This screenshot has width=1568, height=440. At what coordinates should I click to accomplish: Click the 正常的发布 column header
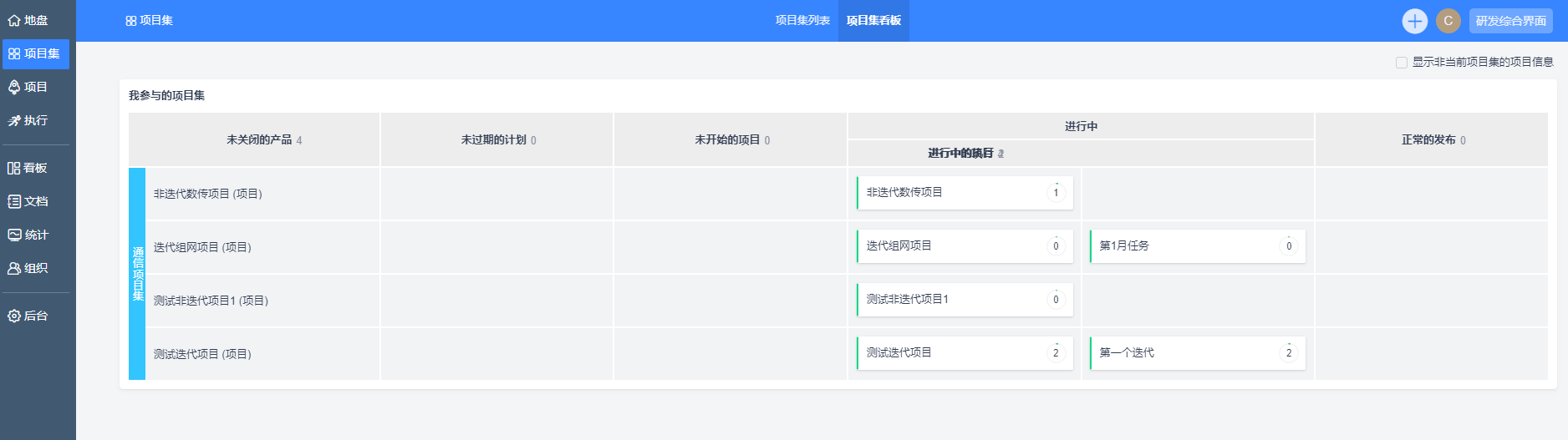[x=1431, y=139]
